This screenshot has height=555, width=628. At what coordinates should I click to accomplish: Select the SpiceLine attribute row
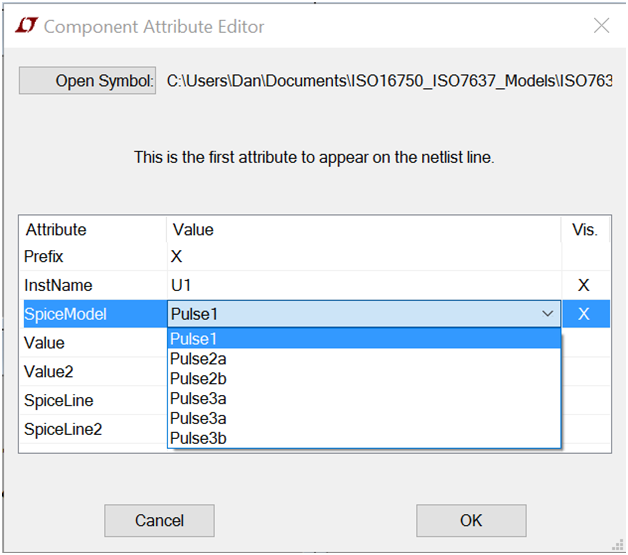pyautogui.click(x=93, y=400)
